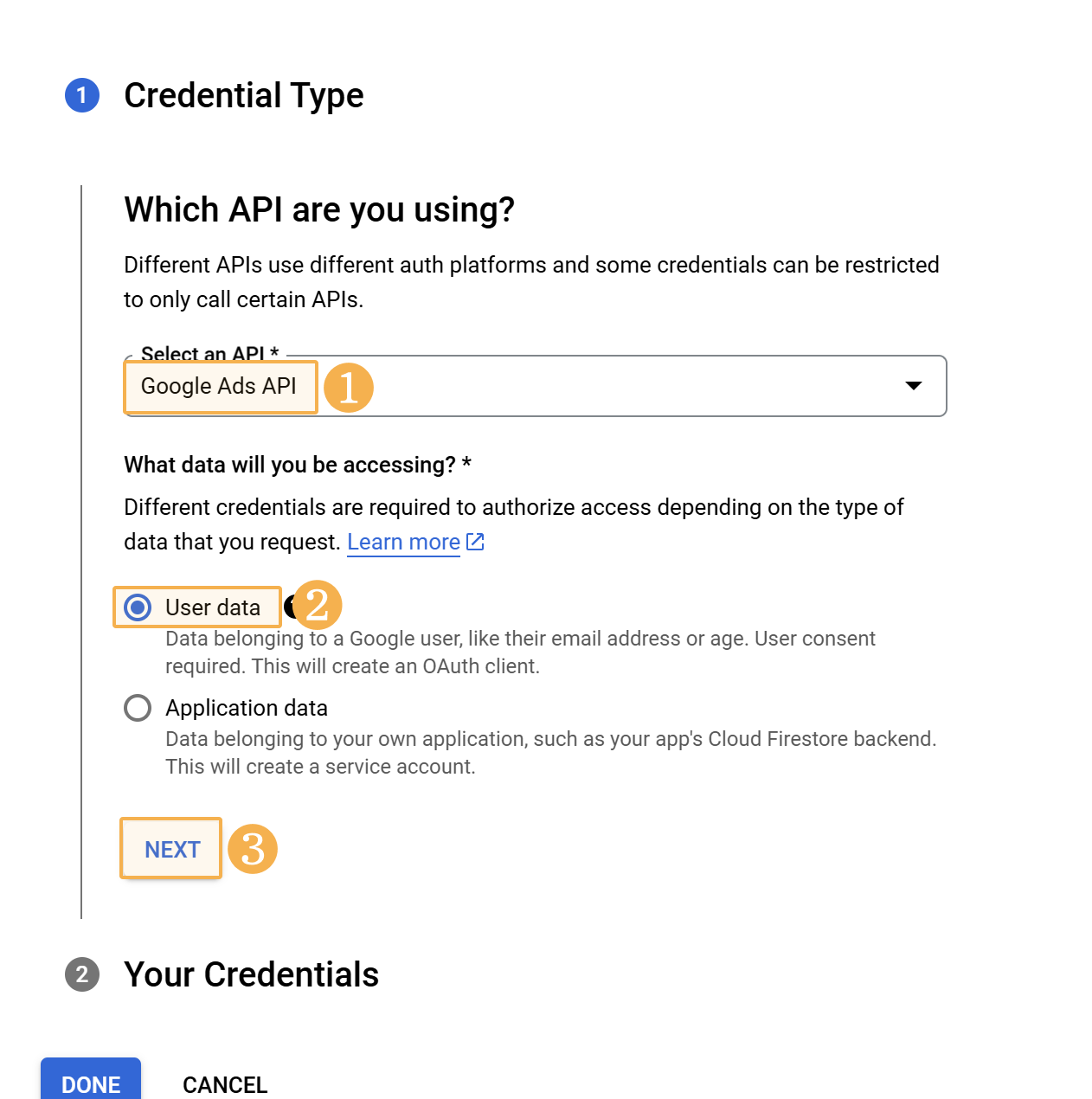Click the Application data option label

click(x=247, y=708)
